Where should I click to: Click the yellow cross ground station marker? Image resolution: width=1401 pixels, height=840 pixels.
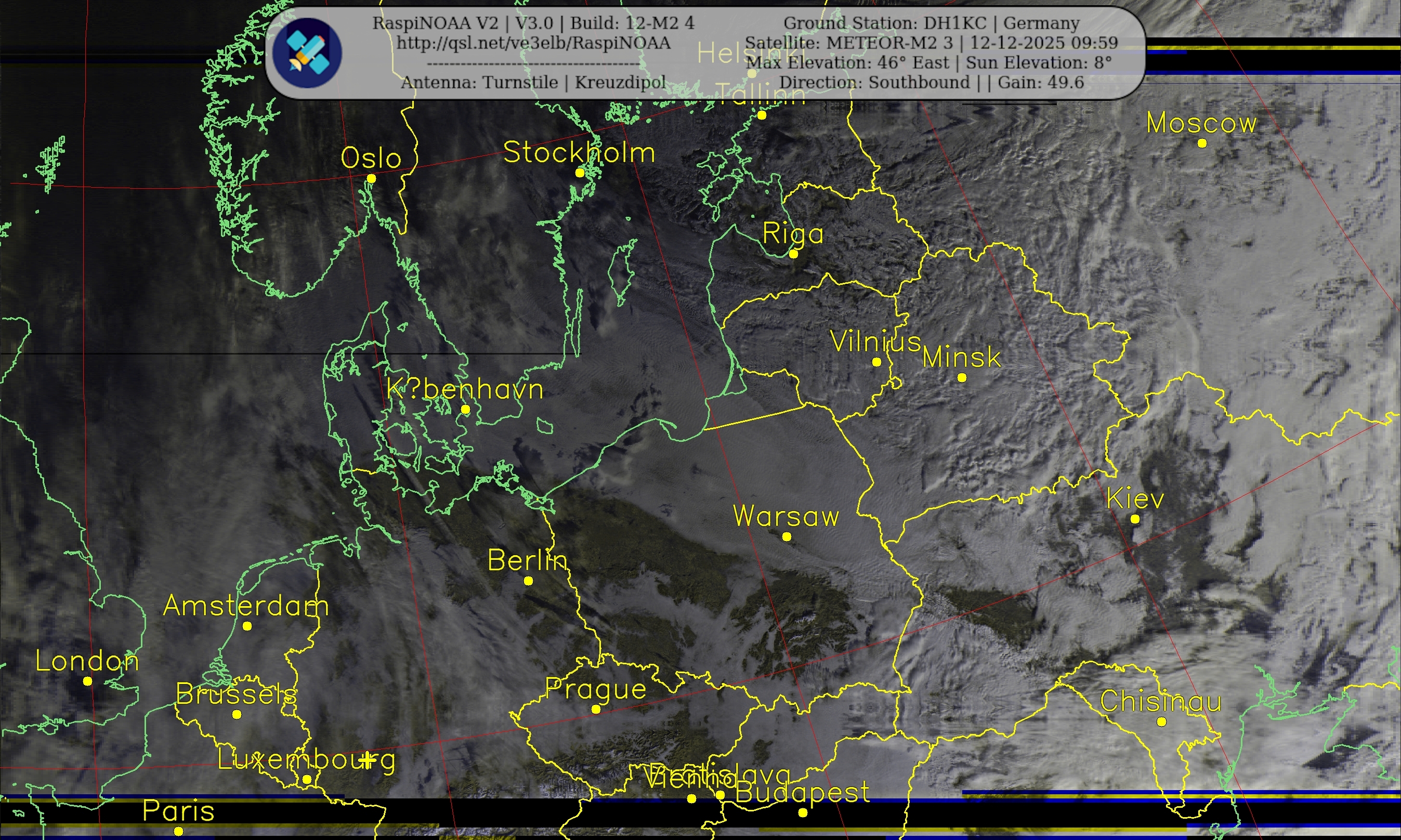click(368, 760)
